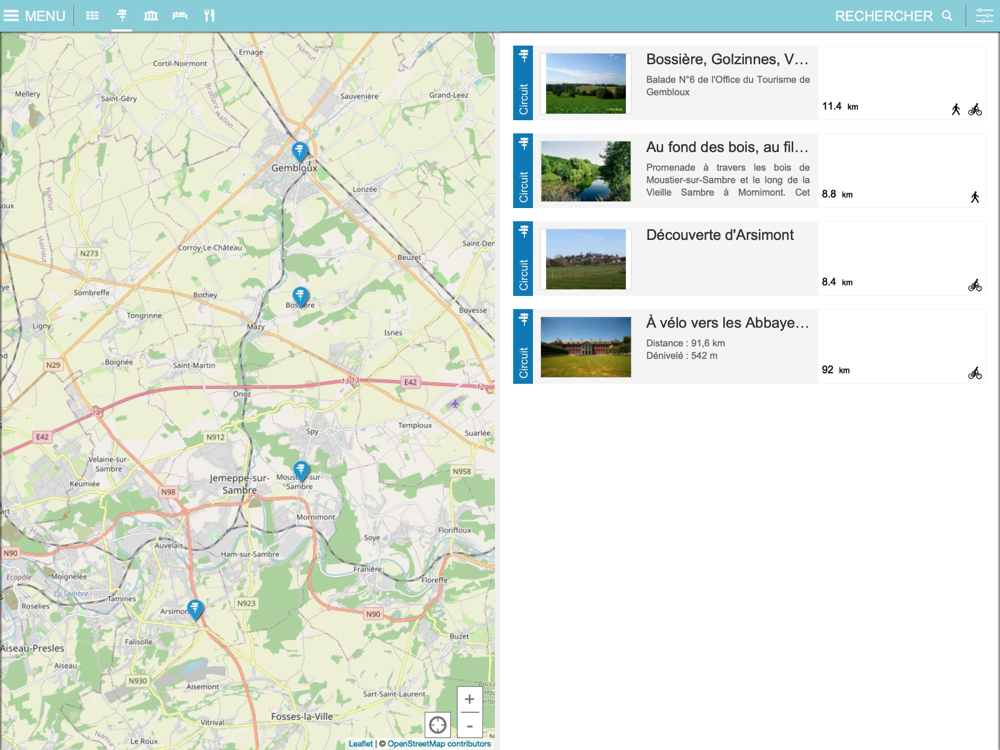Click the Bossière green field thumbnail
Image resolution: width=1000 pixels, height=750 pixels.
585,84
